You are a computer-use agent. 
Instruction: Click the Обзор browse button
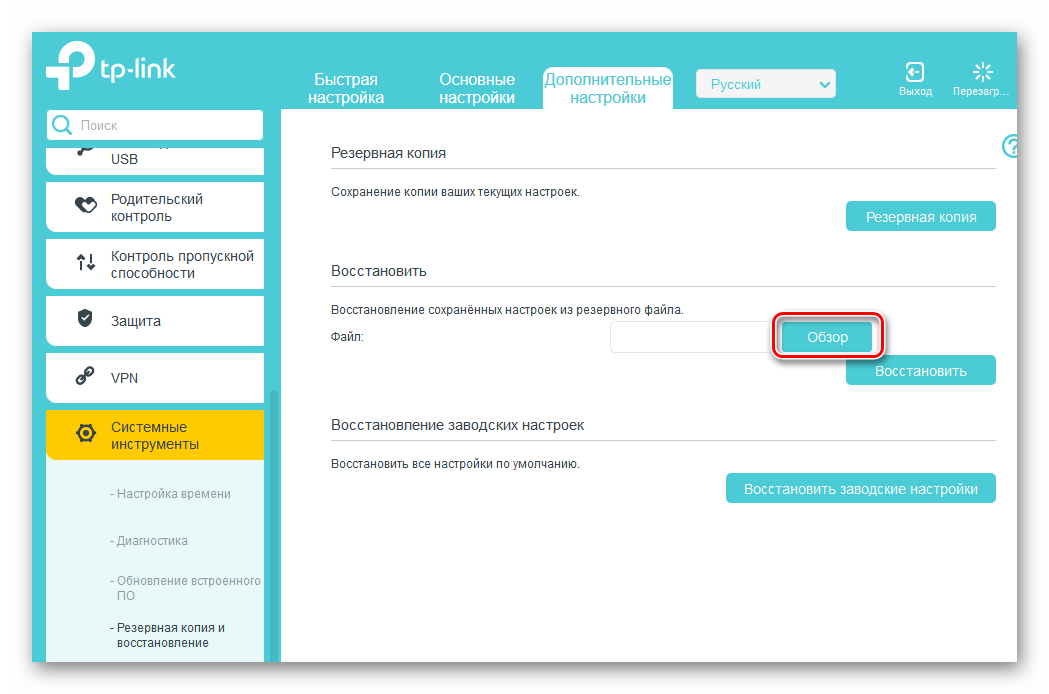click(x=827, y=337)
